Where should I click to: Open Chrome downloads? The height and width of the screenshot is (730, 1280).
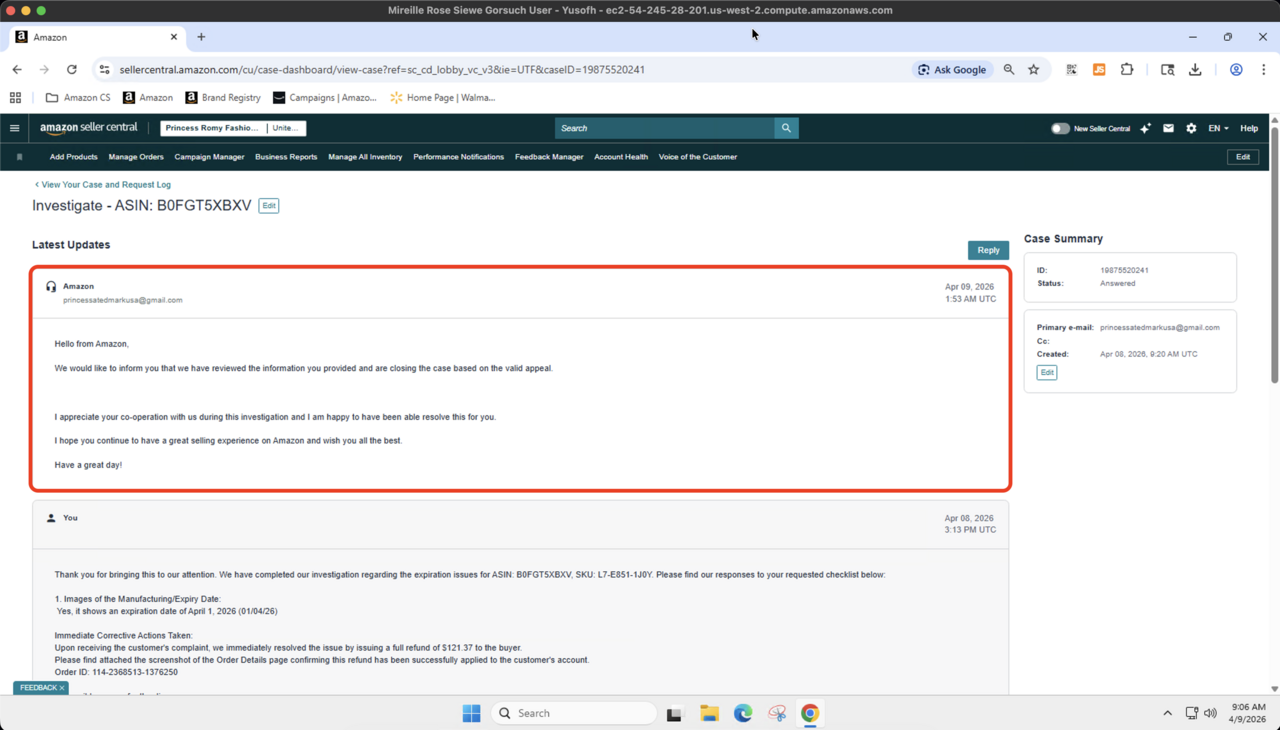(x=1195, y=70)
